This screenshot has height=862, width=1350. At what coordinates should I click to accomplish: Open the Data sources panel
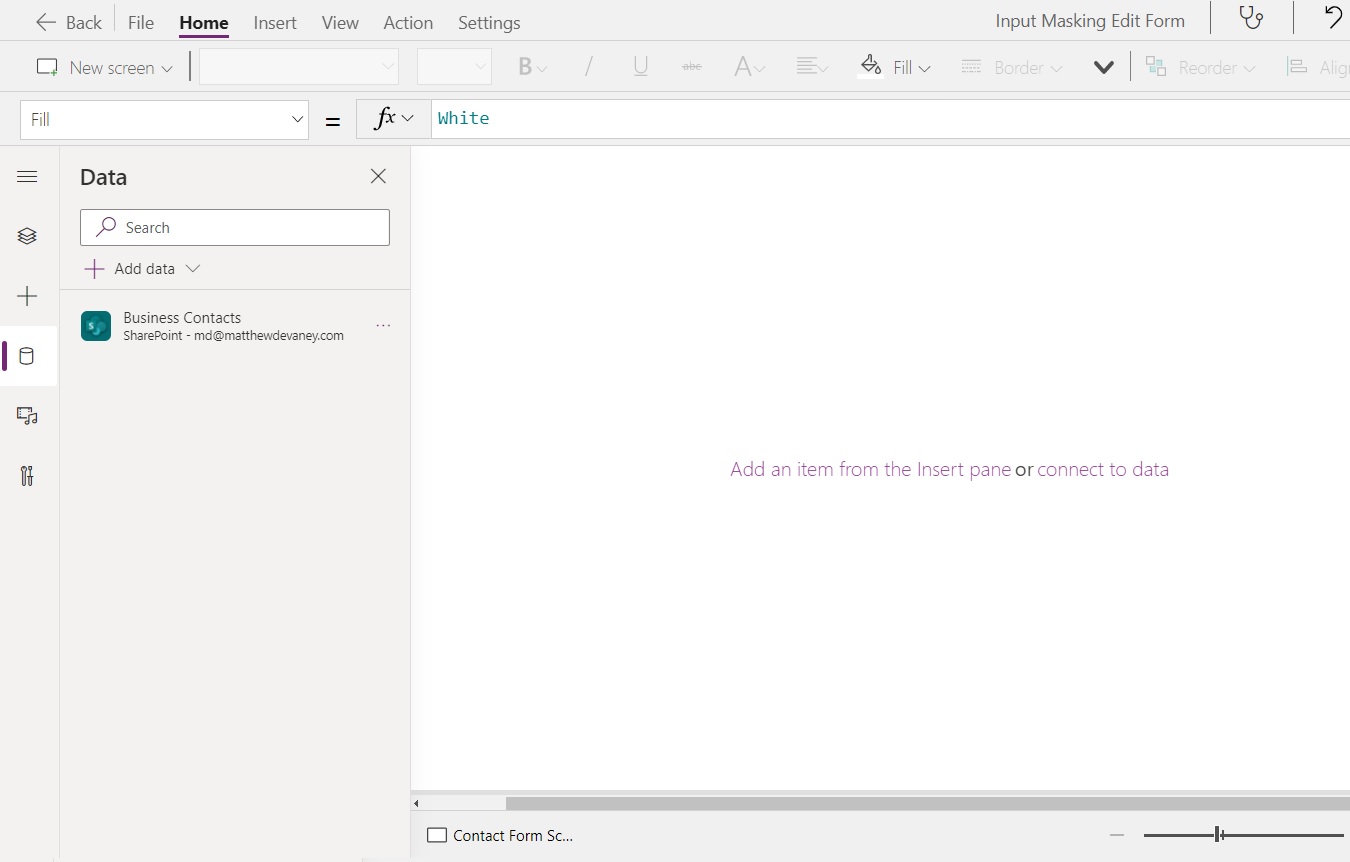[x=27, y=356]
